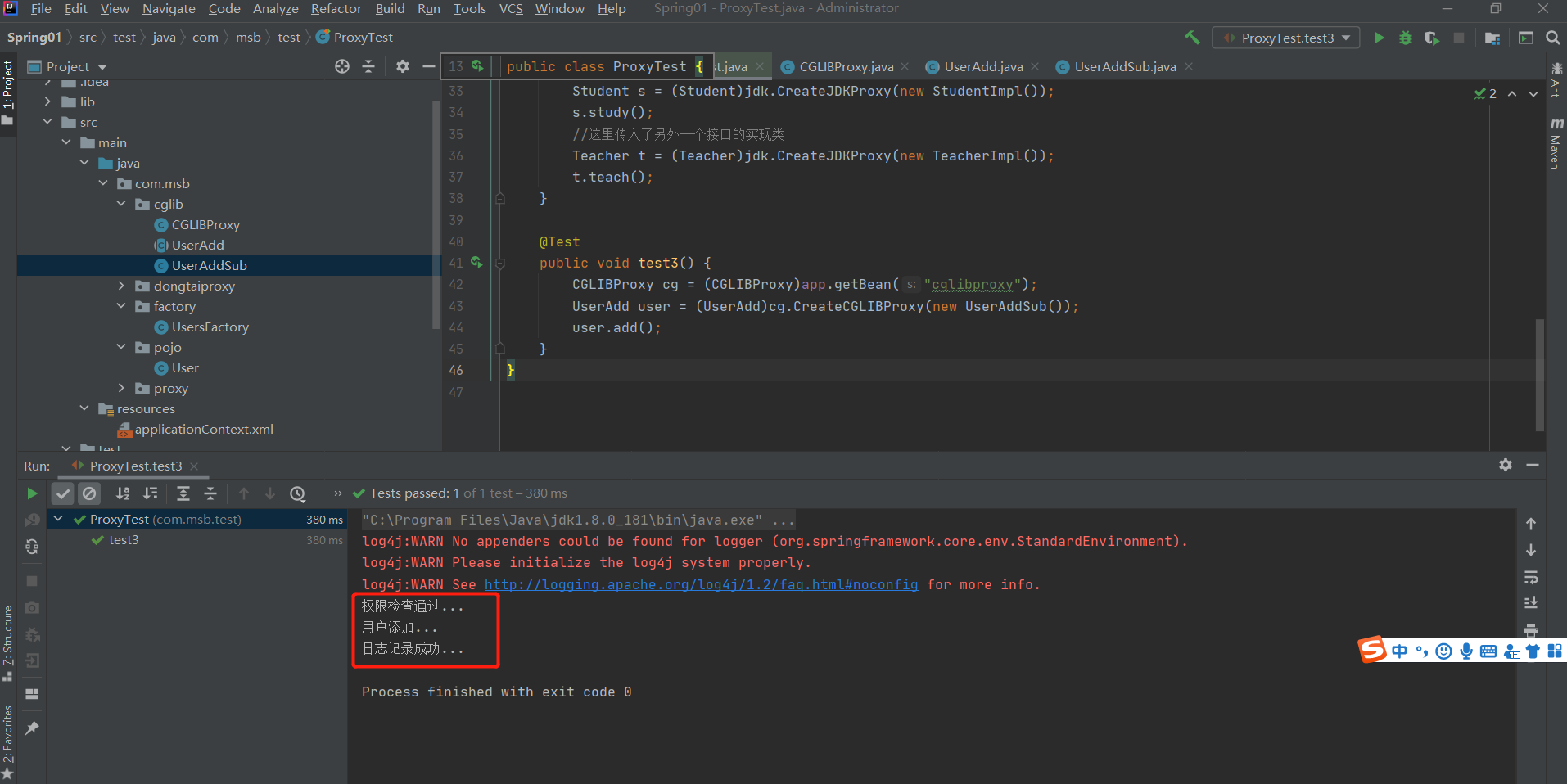Expand the dongtaiproxy folder

click(x=121, y=286)
